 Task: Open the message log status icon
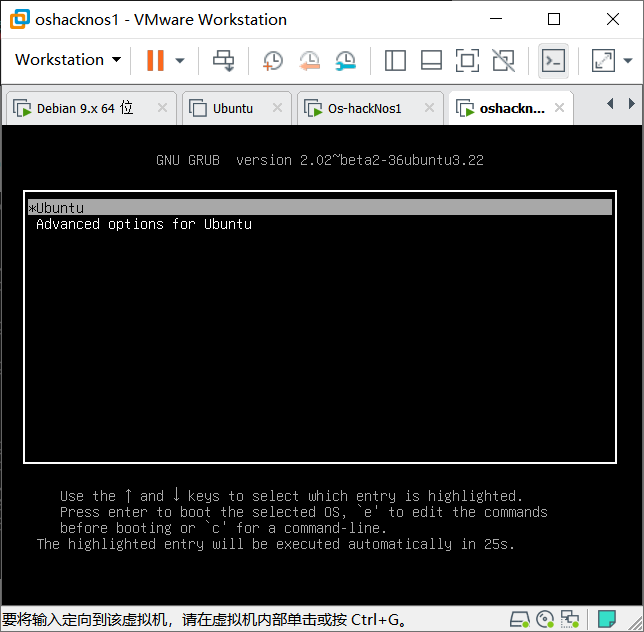[607, 619]
